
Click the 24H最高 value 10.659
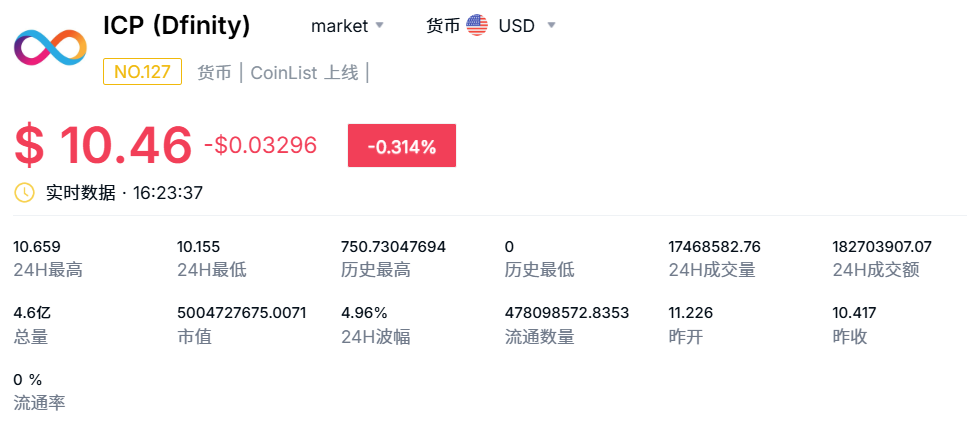(x=37, y=246)
